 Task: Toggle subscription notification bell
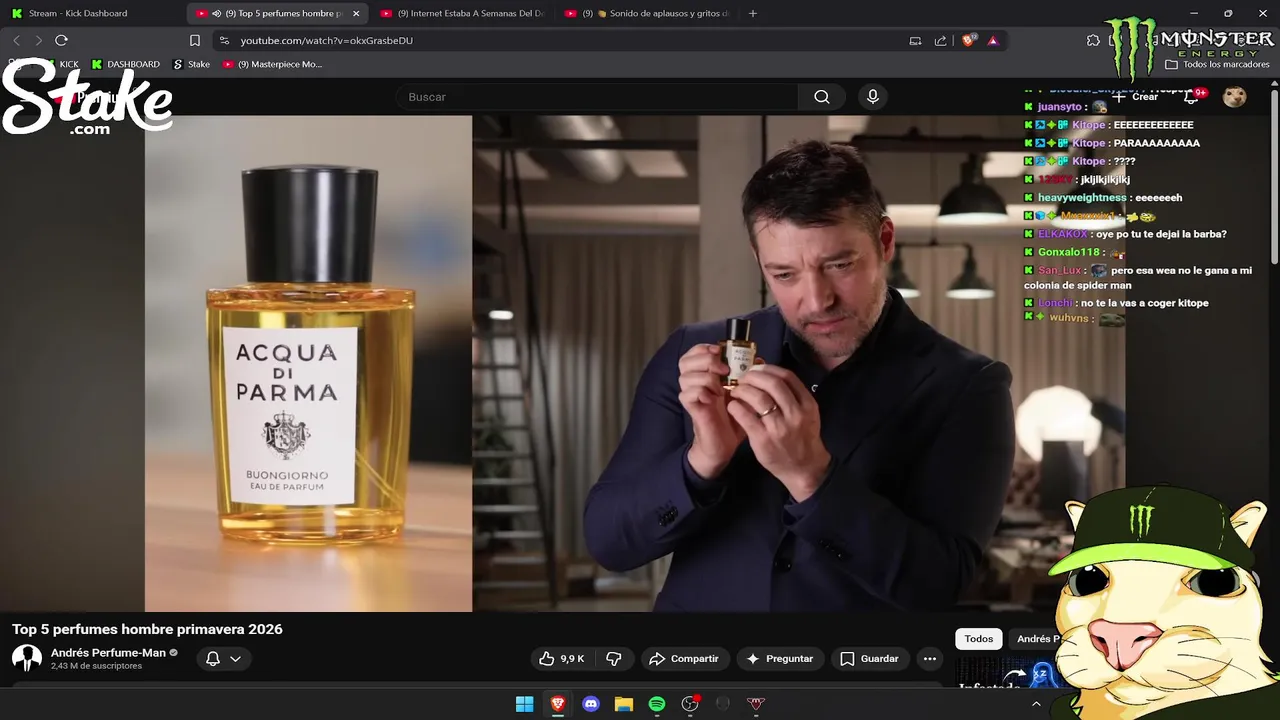coord(212,659)
